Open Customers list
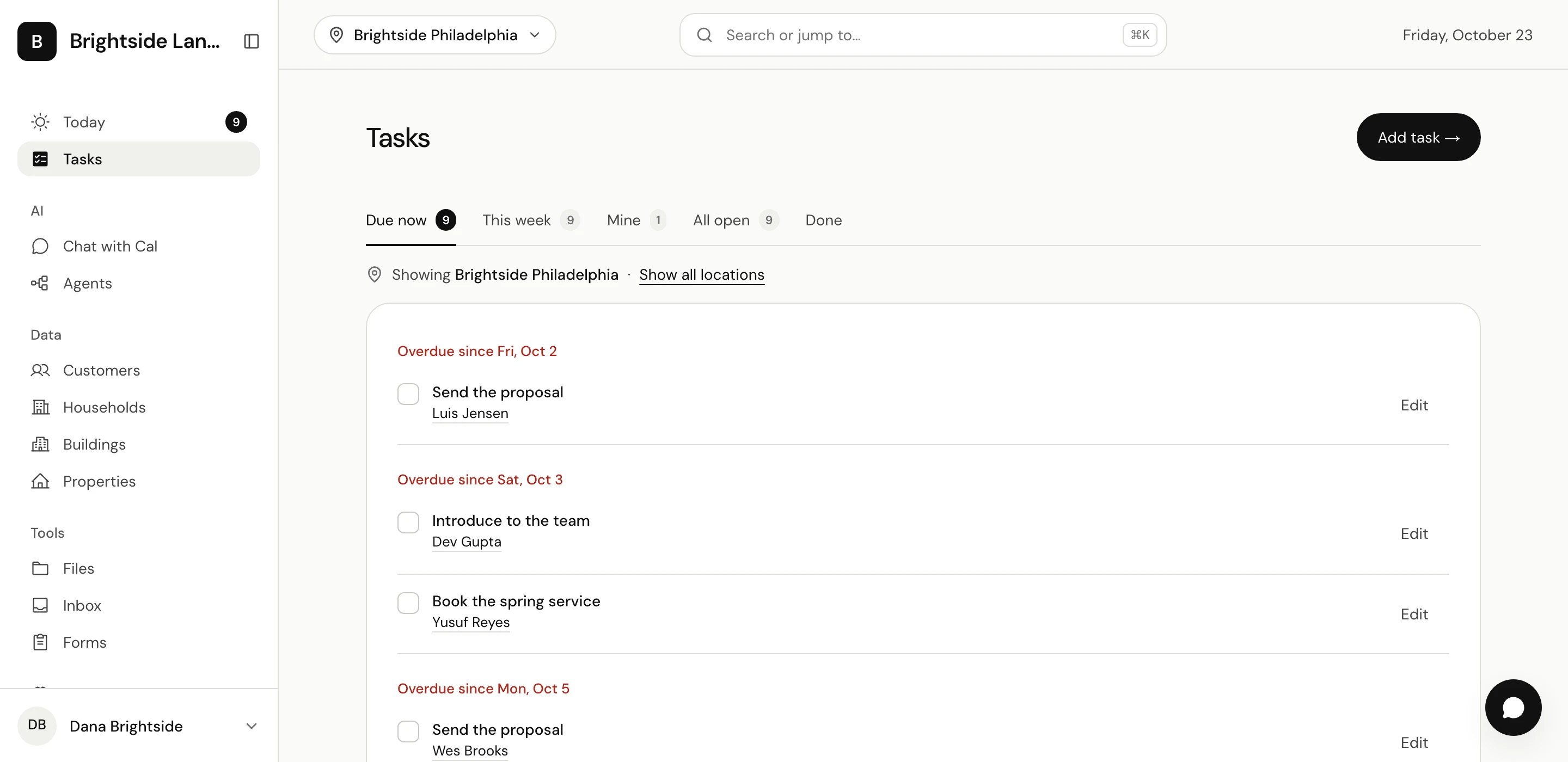Image resolution: width=1568 pixels, height=762 pixels. (x=139, y=370)
